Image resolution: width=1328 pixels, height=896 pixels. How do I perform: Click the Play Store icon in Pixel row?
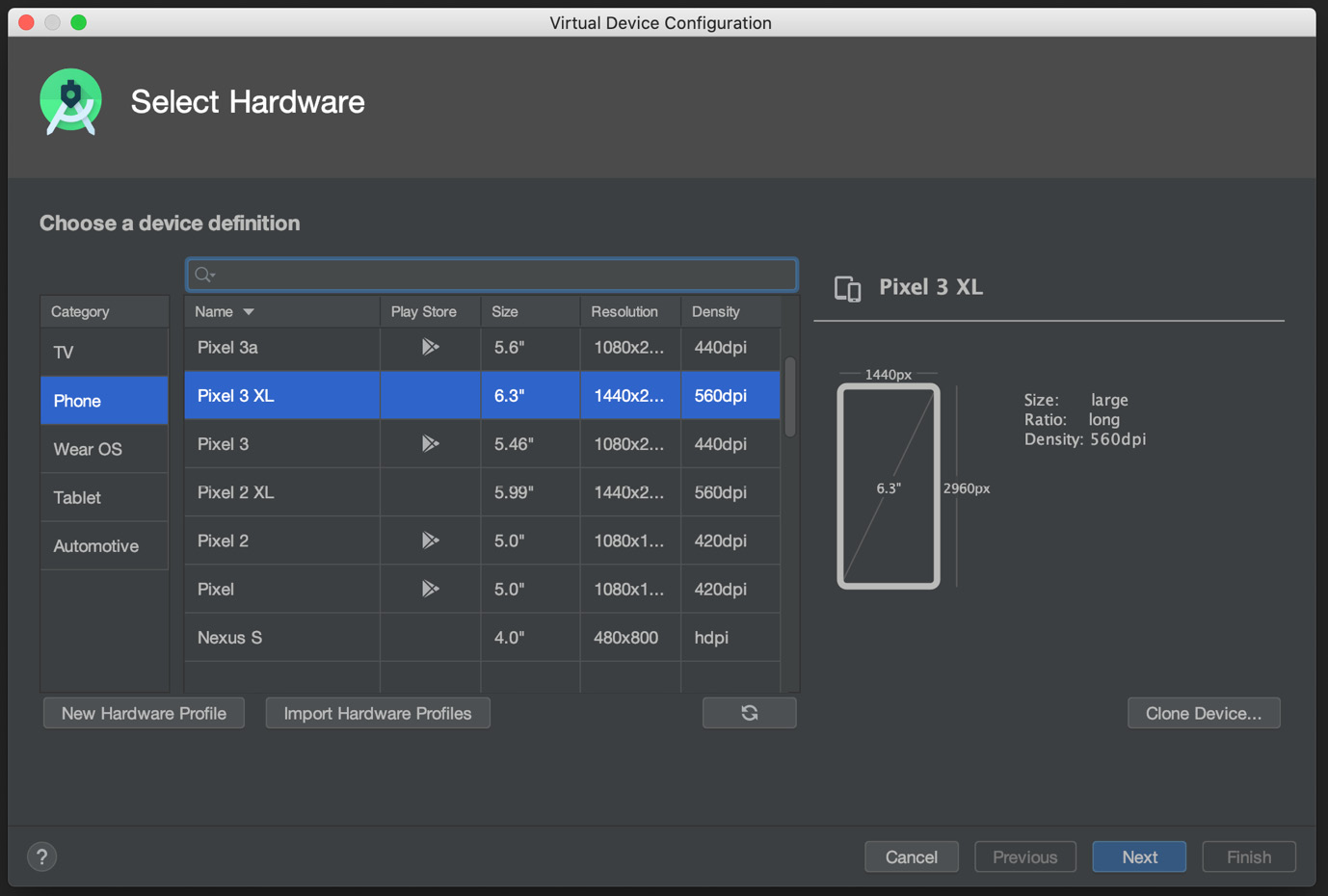click(430, 589)
